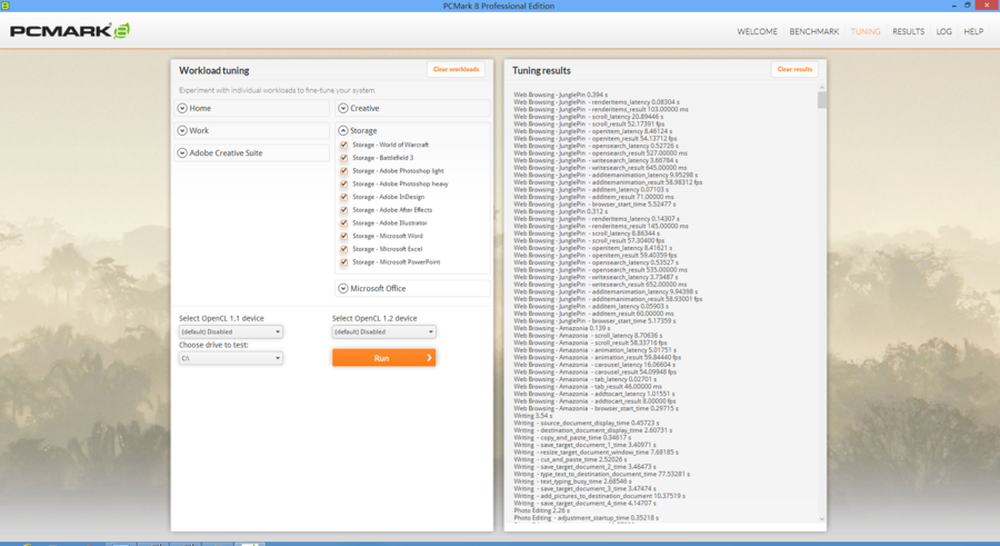Screen dimensions: 1000x546
Task: Open the drive to test dropdown
Action: (231, 358)
